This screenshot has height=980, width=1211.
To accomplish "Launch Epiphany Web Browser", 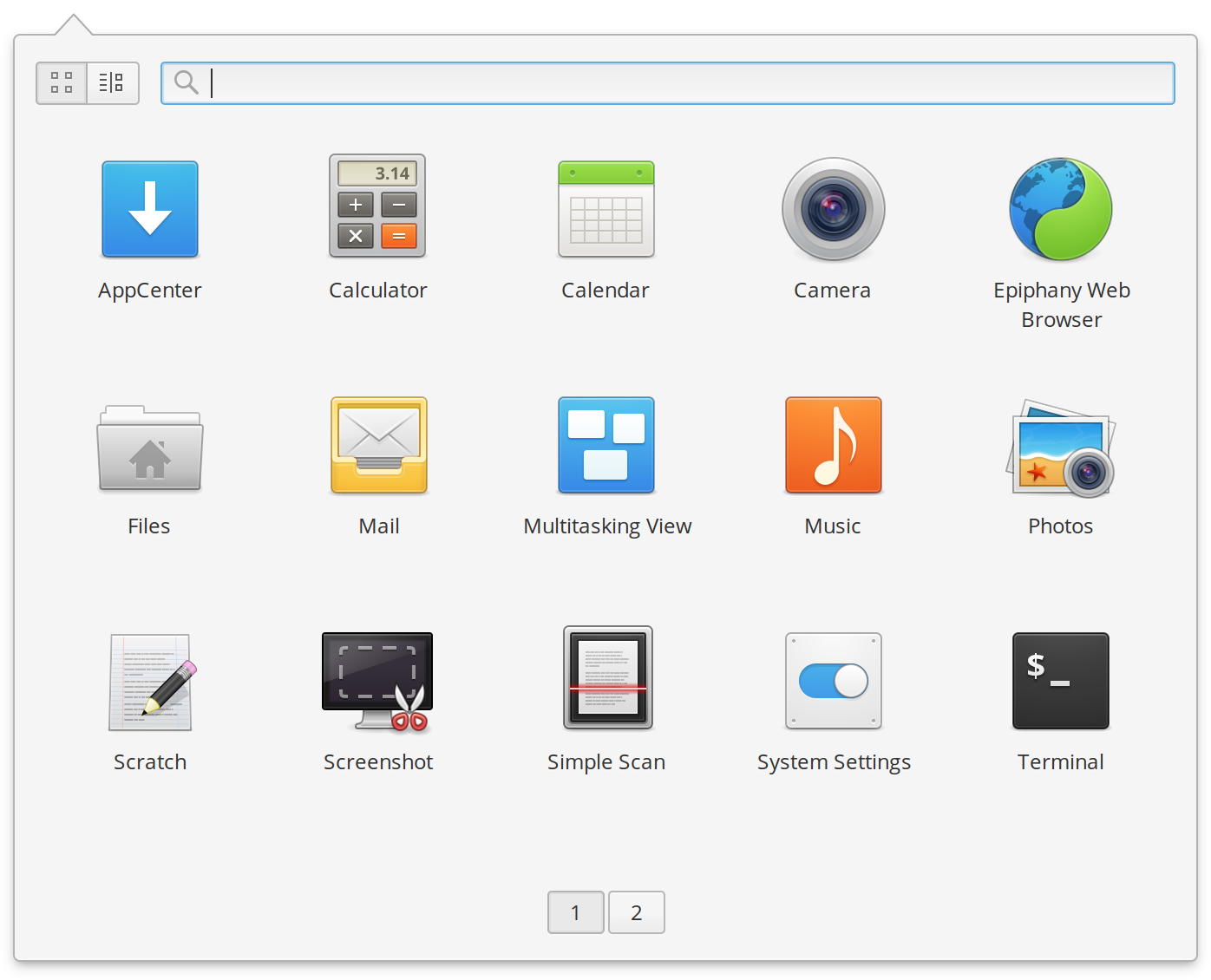I will click(1061, 209).
